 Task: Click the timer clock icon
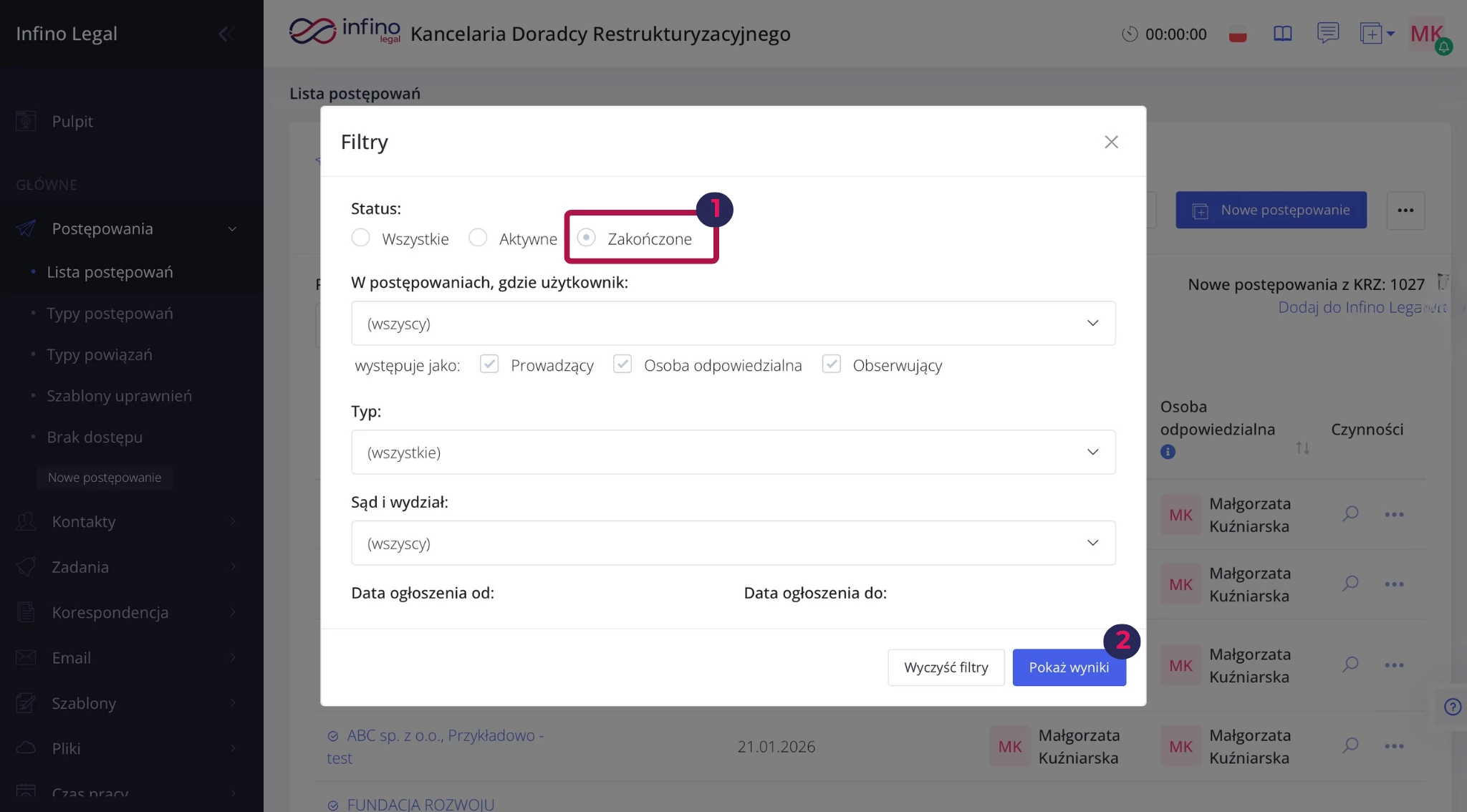pos(1129,34)
